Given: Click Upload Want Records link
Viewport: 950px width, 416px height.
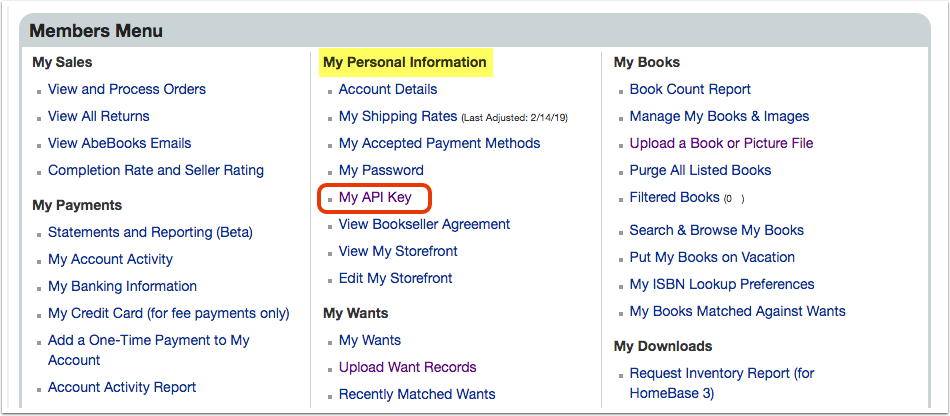Looking at the screenshot, I should tap(407, 368).
